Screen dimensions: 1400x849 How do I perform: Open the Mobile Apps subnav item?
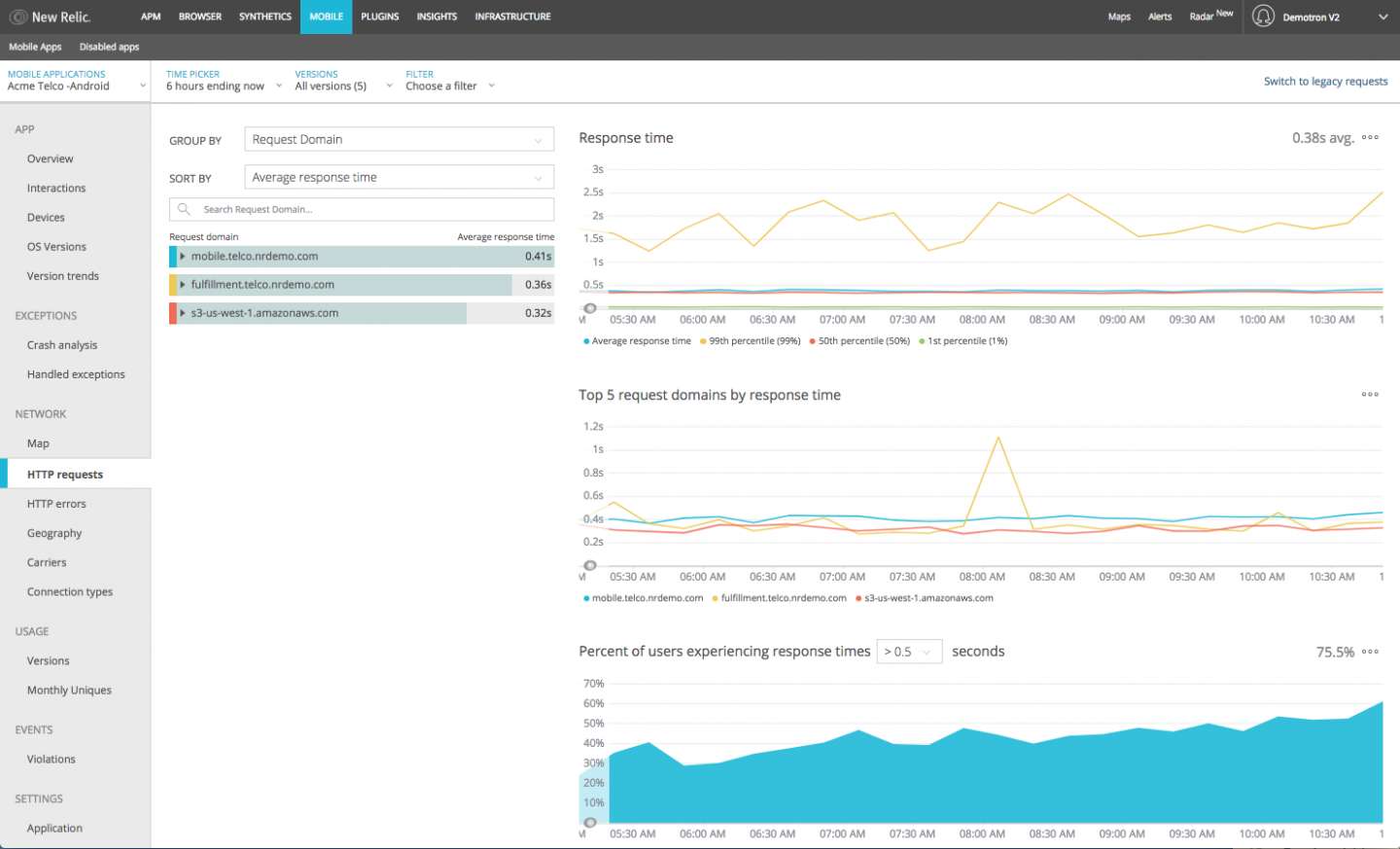pyautogui.click(x=35, y=47)
